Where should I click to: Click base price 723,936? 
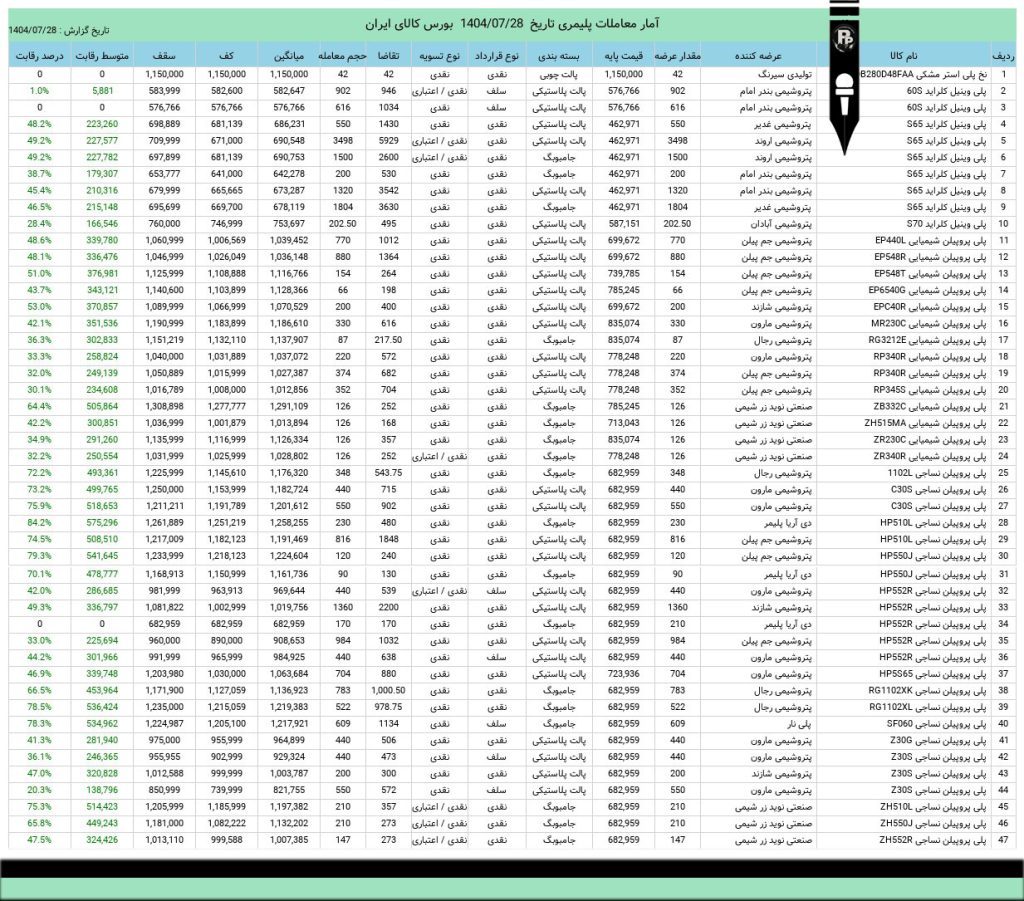[x=624, y=674]
